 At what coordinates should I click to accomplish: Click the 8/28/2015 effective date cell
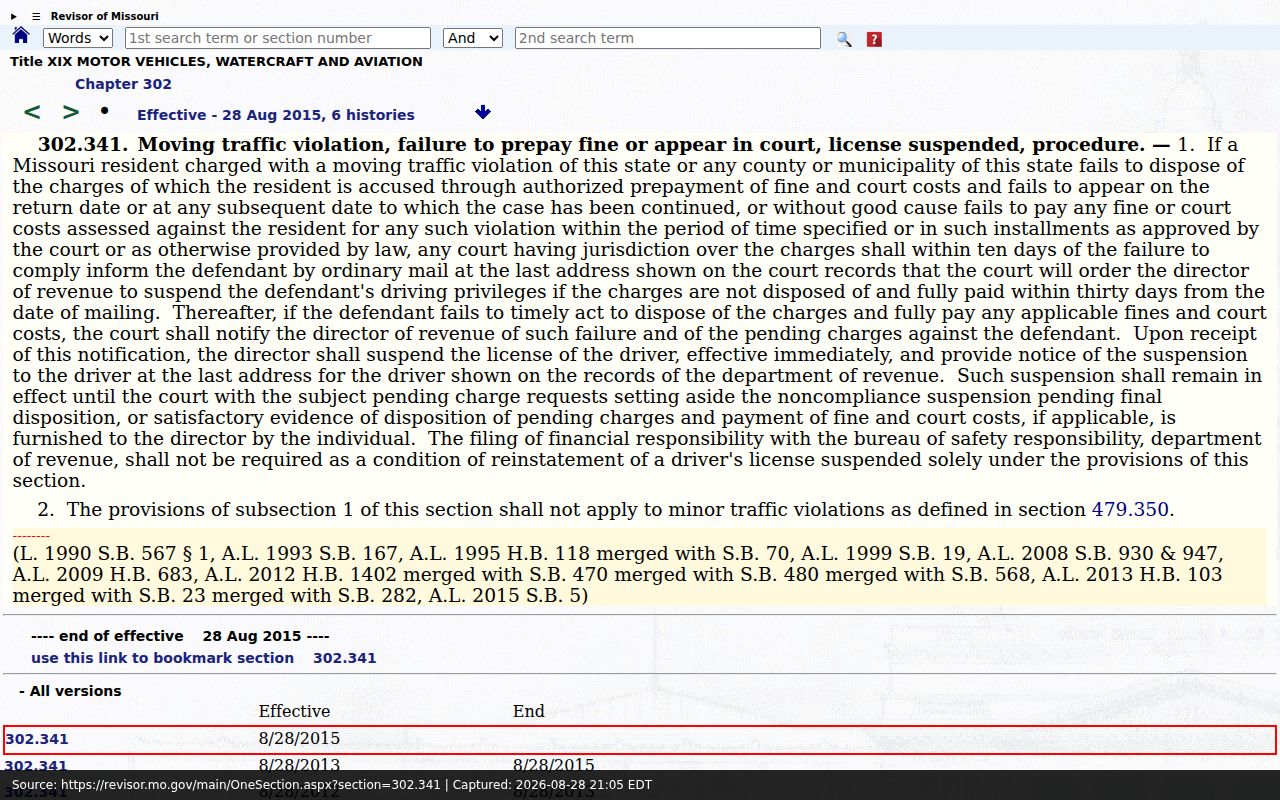[299, 739]
